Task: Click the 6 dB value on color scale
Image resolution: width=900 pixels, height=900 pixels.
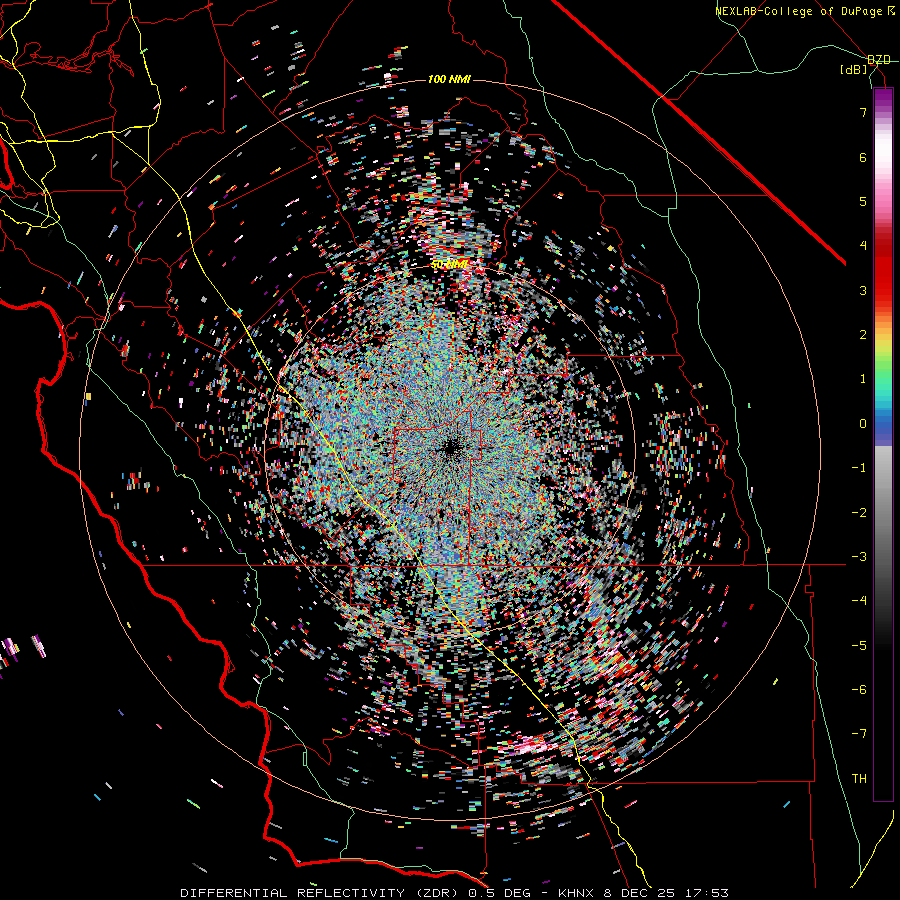Action: (863, 157)
